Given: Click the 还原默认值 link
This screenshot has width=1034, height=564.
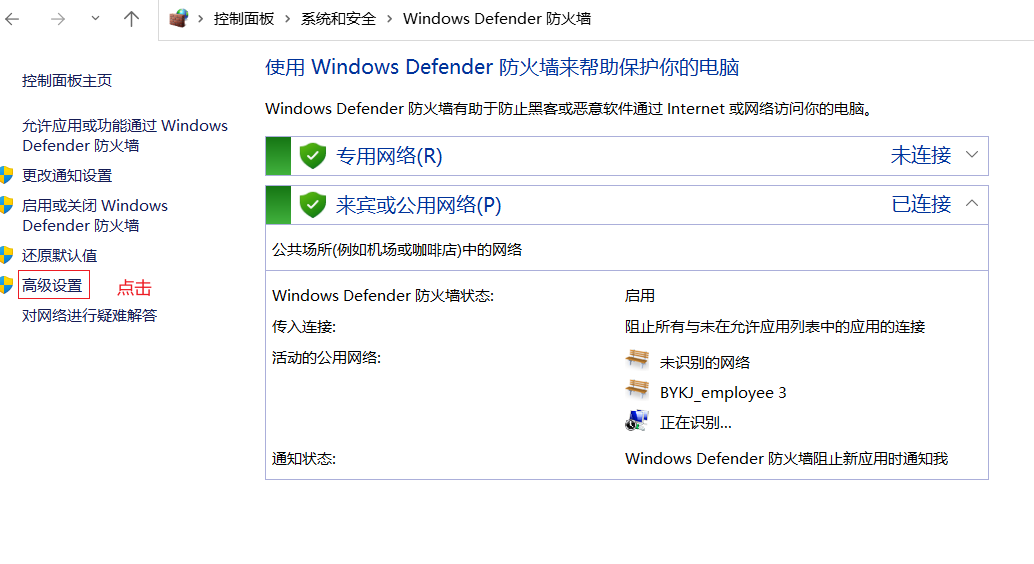Looking at the screenshot, I should [60, 255].
